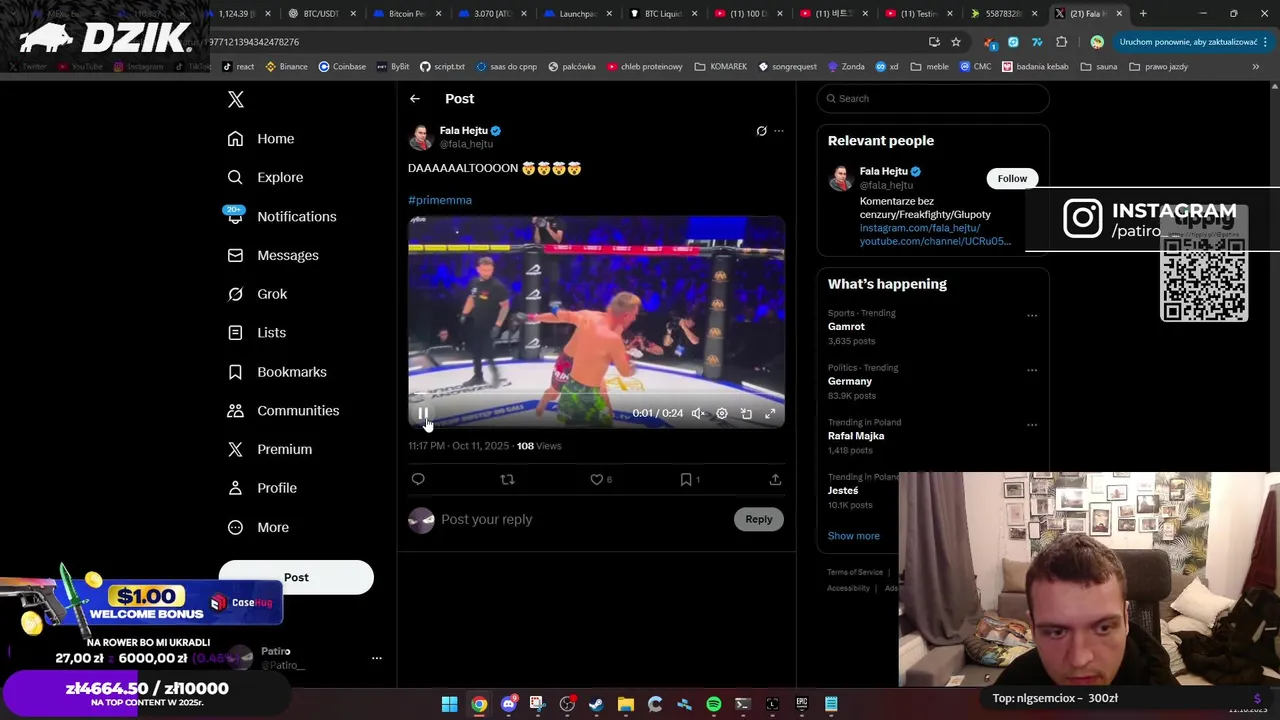This screenshot has height=720, width=1280.
Task: Open Grok in the sidebar
Action: (x=257, y=294)
